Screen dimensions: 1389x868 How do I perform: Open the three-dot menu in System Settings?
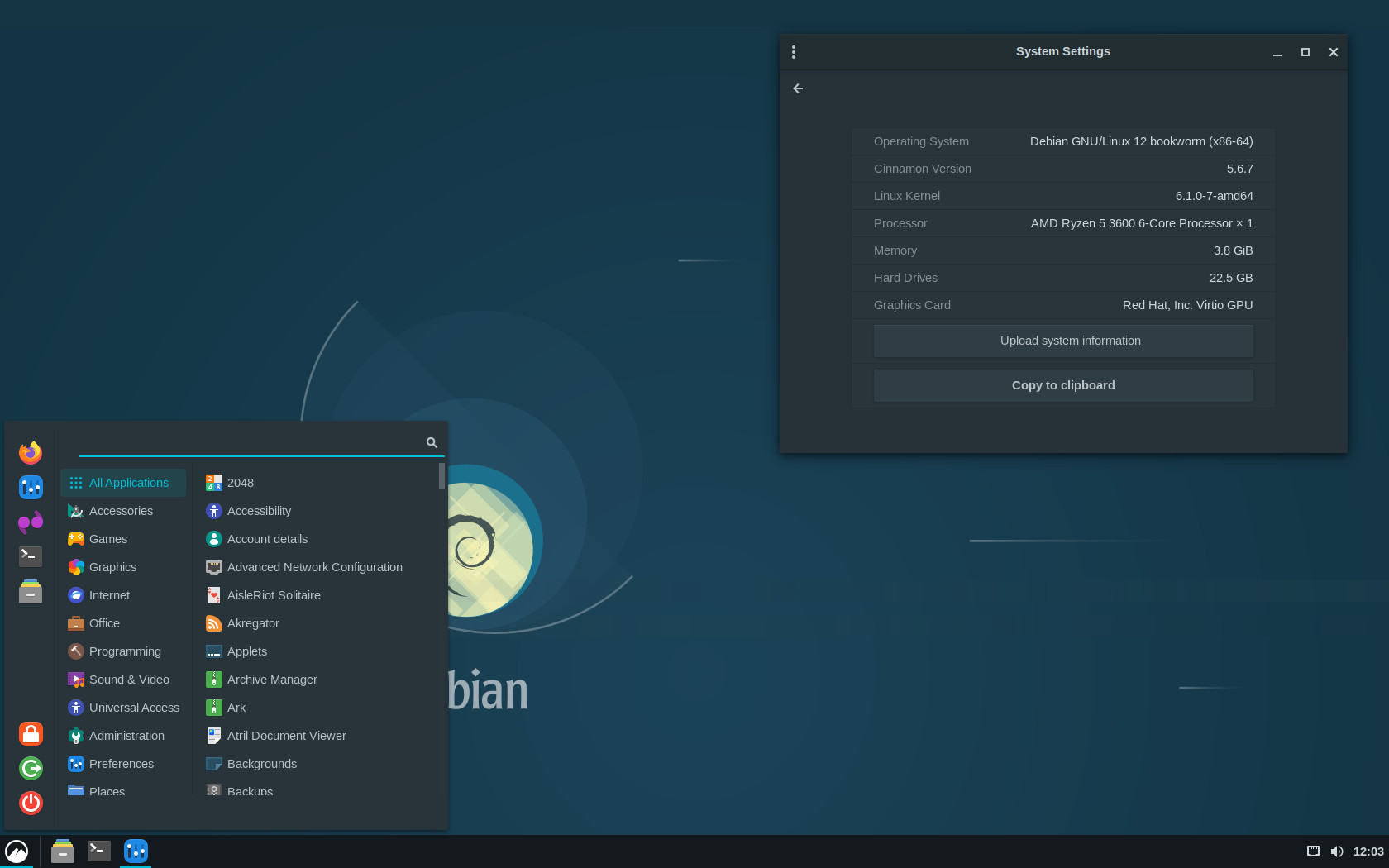point(794,51)
